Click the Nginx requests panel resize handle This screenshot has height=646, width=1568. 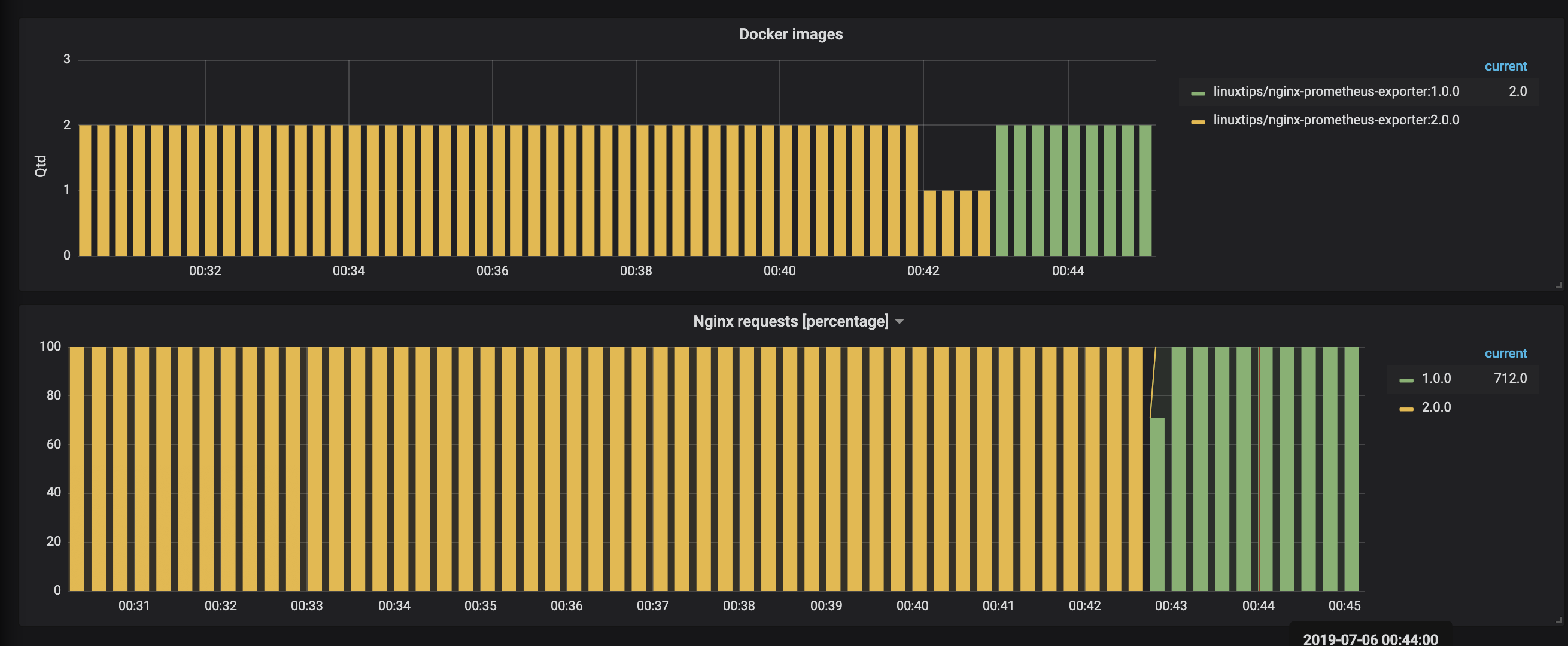tap(1559, 620)
